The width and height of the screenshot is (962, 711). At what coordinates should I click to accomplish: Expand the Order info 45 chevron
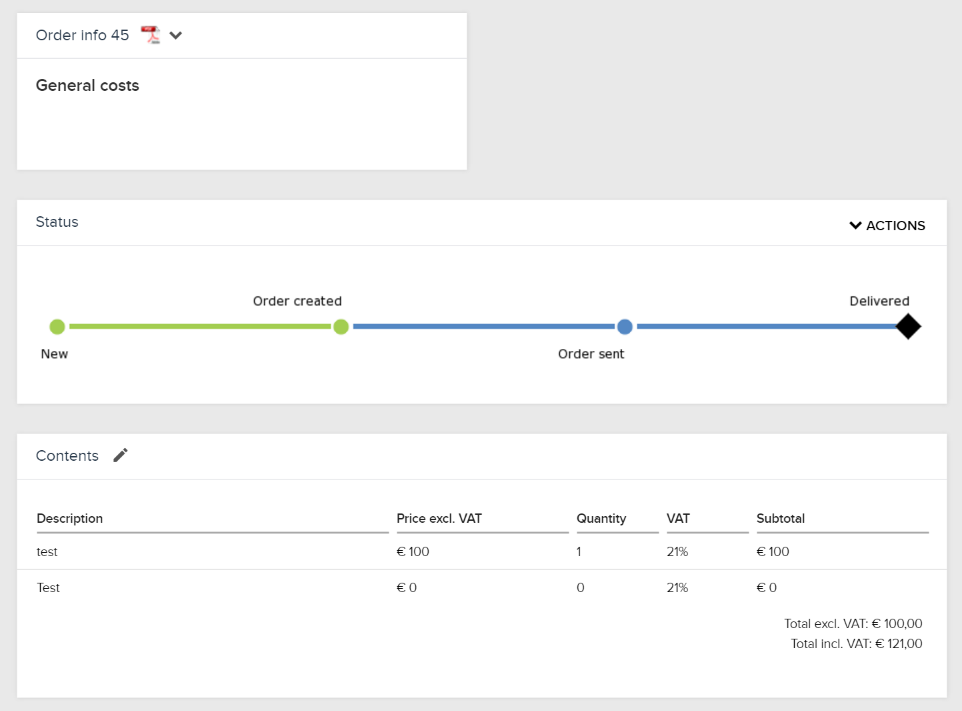tap(176, 36)
